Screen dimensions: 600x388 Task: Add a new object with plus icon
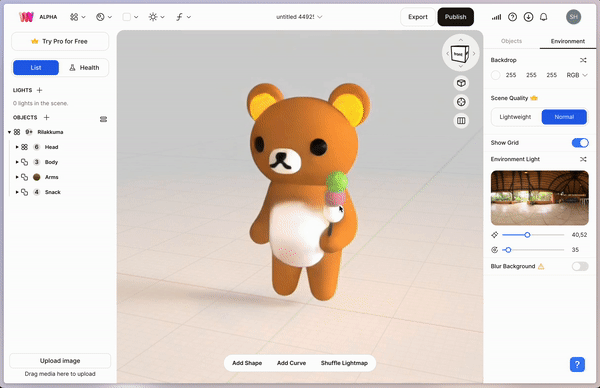47,117
